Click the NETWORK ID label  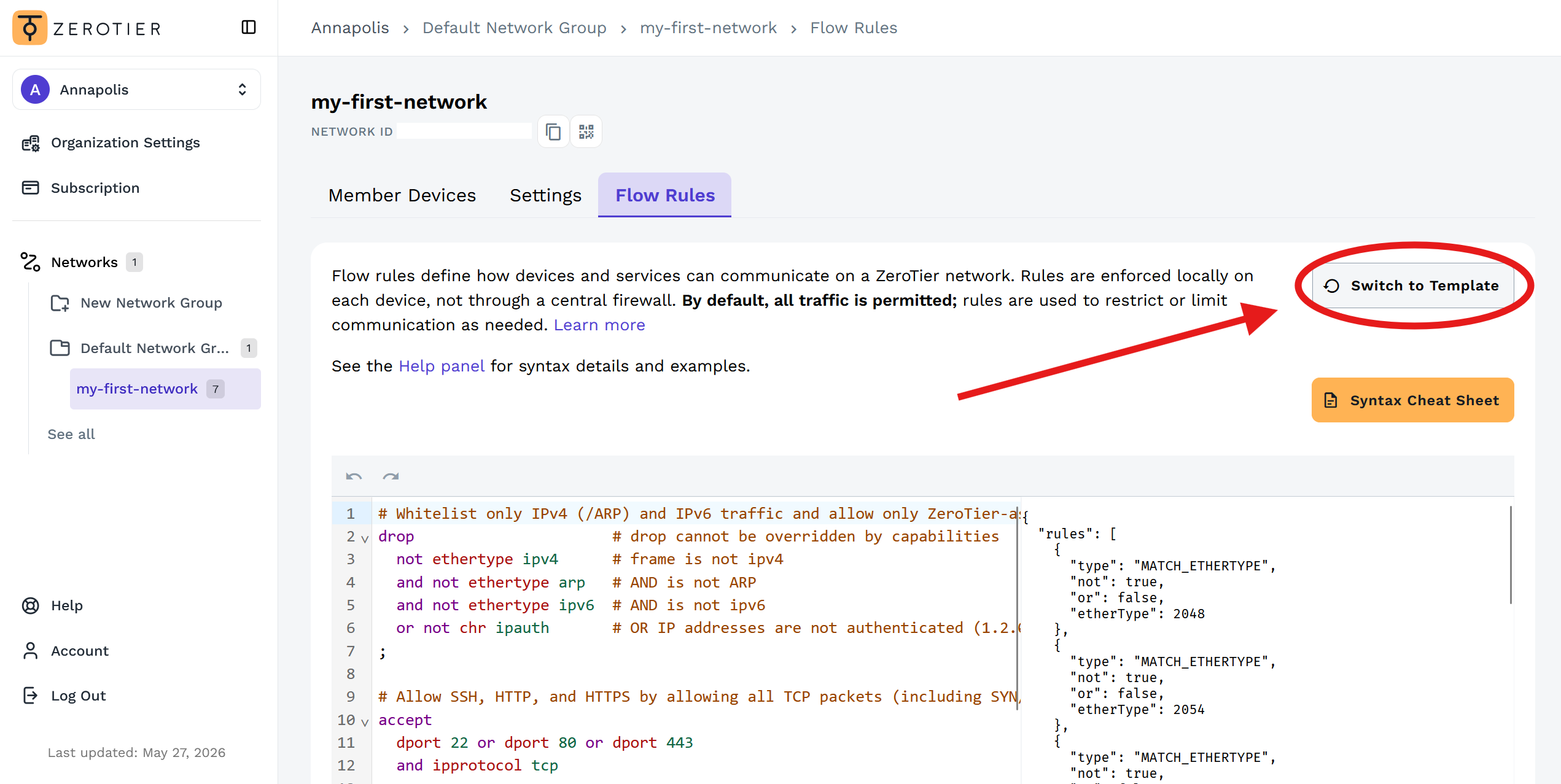tap(352, 131)
